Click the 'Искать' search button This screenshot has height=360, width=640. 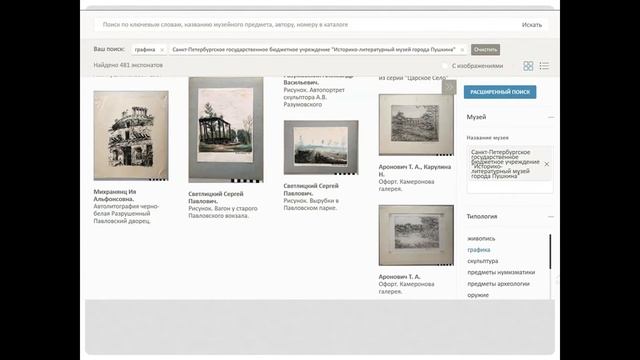tap(531, 25)
